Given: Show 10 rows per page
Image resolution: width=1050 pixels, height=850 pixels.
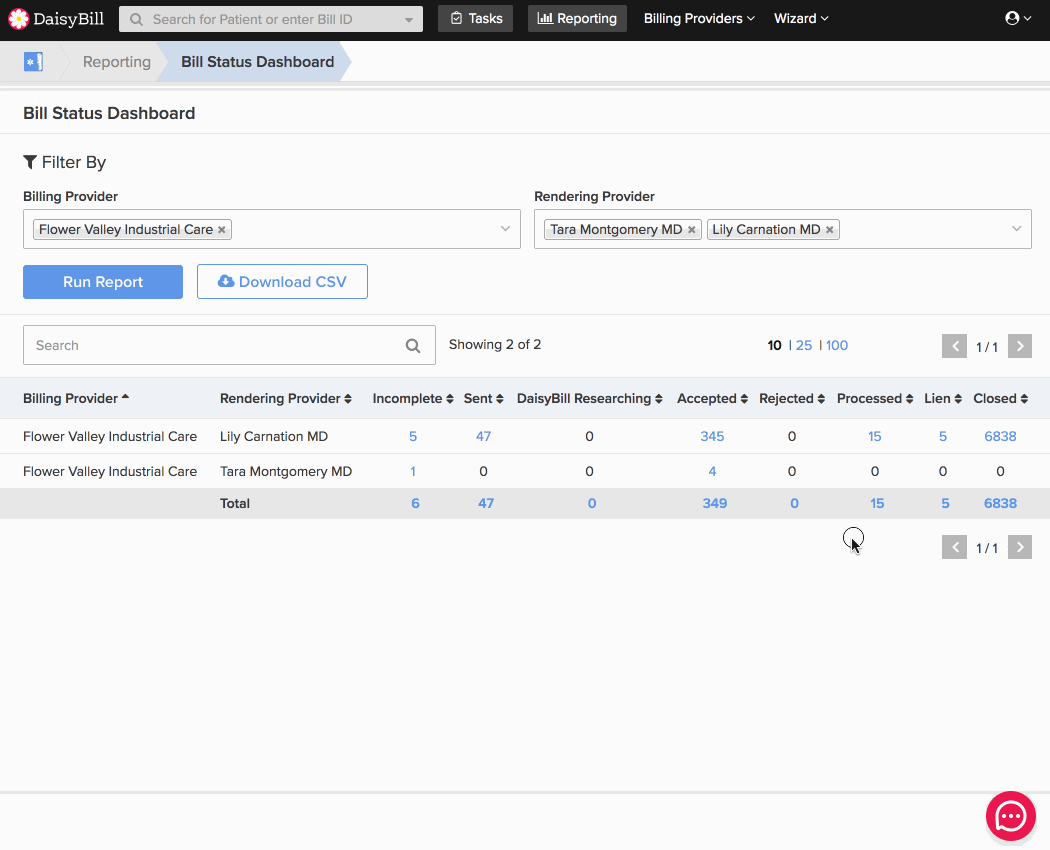Looking at the screenshot, I should (x=774, y=346).
